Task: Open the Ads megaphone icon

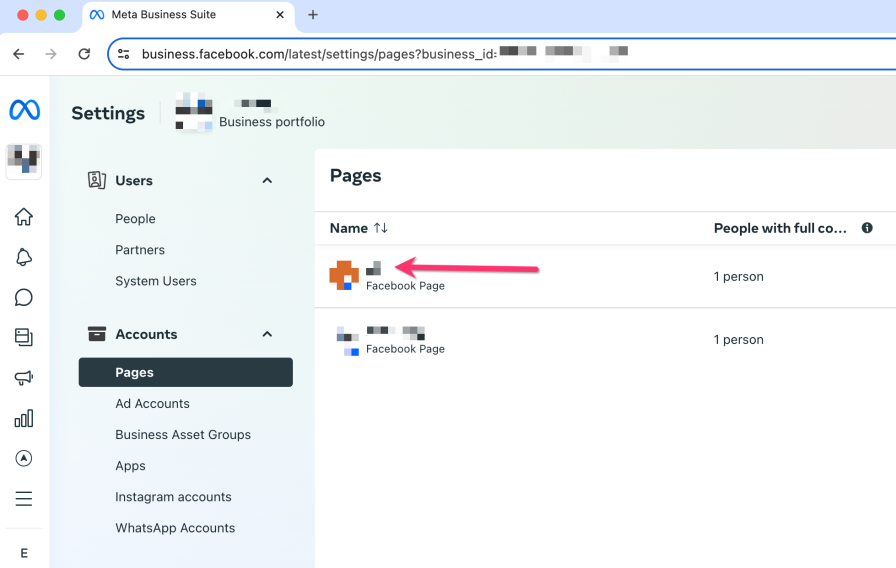Action: (24, 378)
